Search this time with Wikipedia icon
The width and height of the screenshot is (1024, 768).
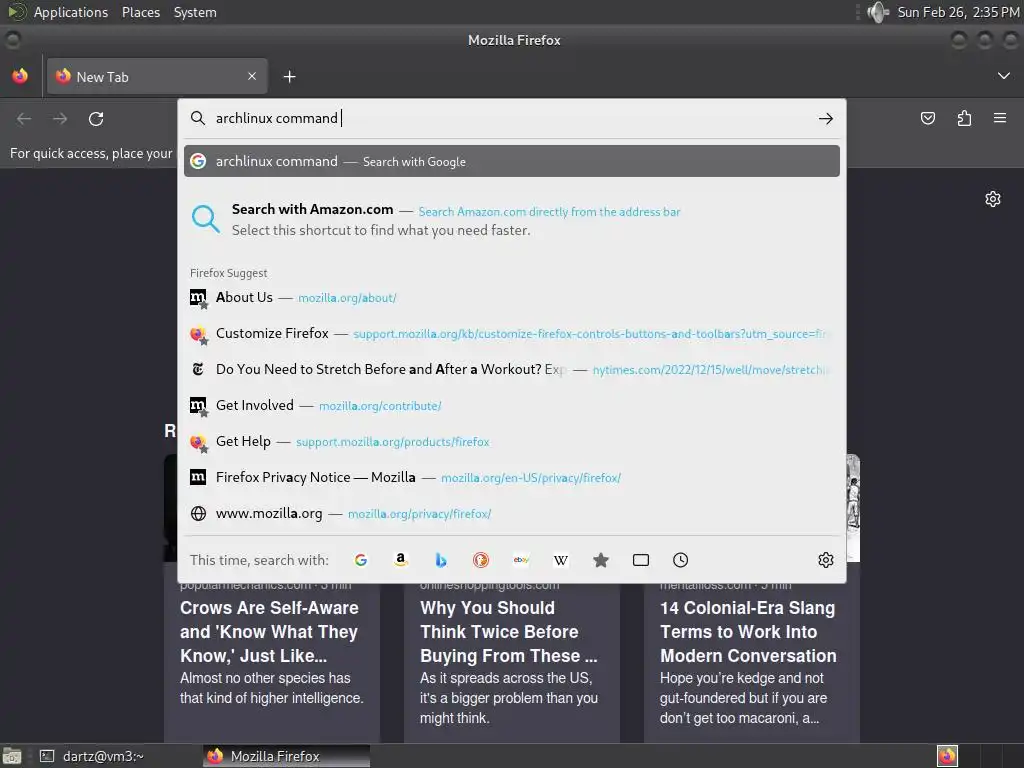pyautogui.click(x=561, y=560)
